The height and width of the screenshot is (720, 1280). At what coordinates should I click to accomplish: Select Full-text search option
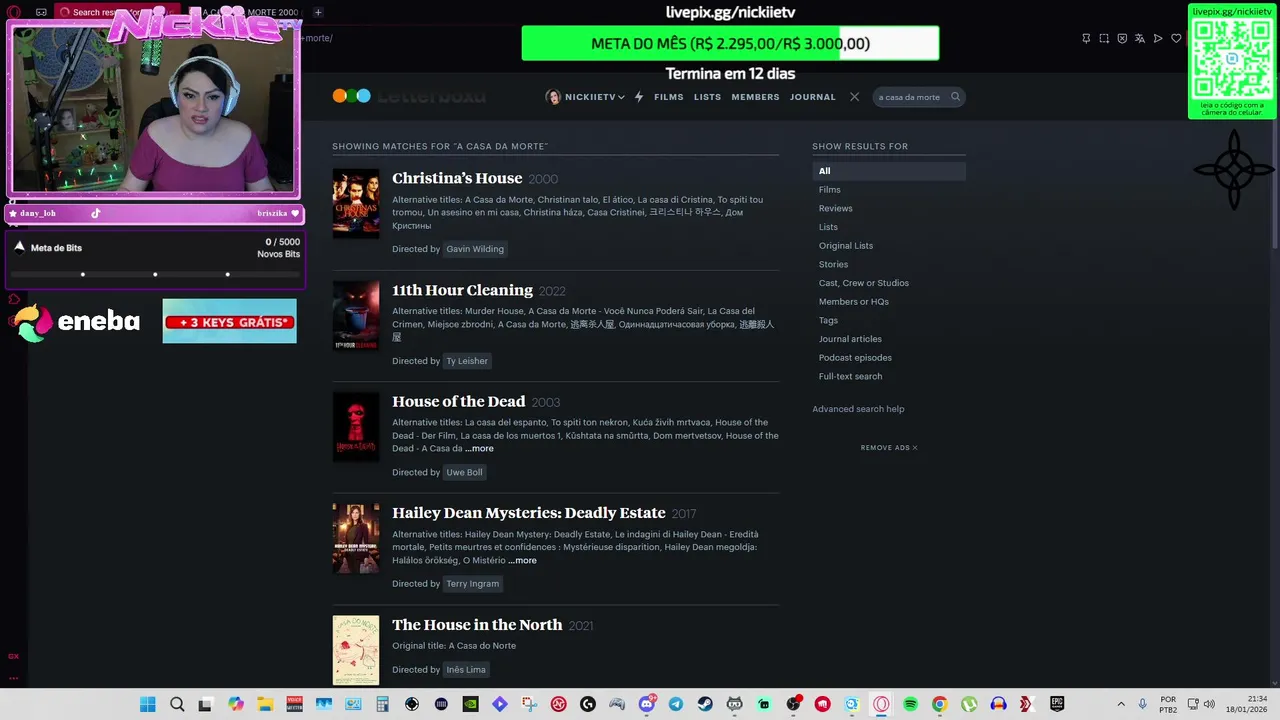(x=851, y=376)
